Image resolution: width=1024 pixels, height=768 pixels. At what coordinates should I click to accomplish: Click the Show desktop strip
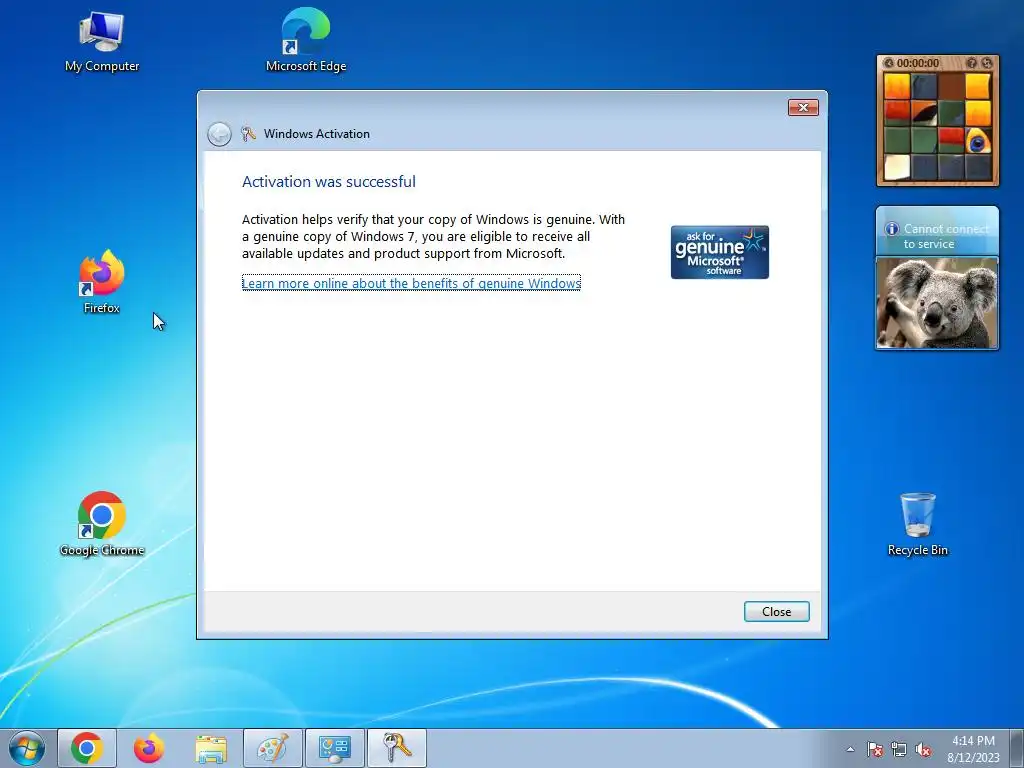click(x=1017, y=748)
